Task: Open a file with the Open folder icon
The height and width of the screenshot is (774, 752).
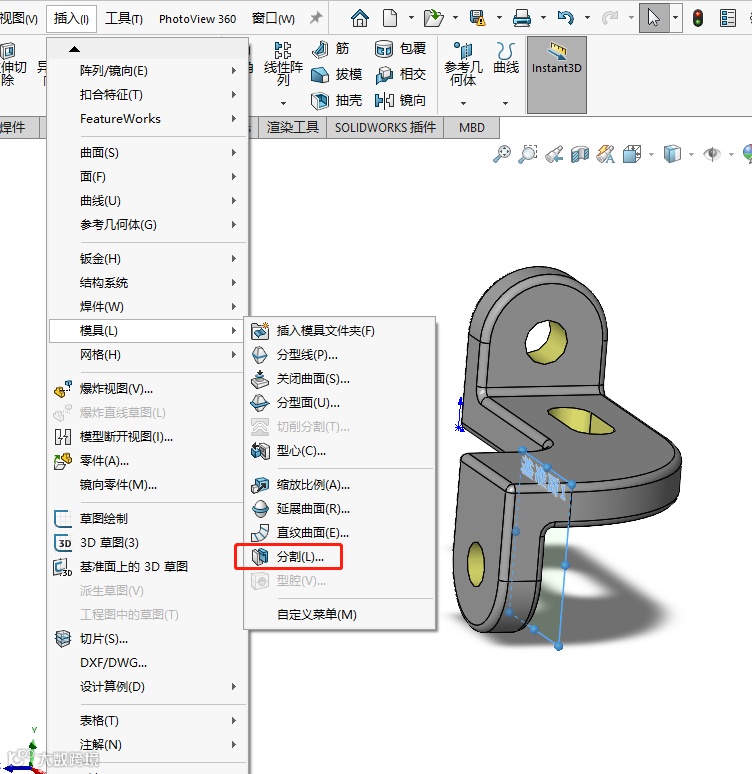Action: click(433, 18)
